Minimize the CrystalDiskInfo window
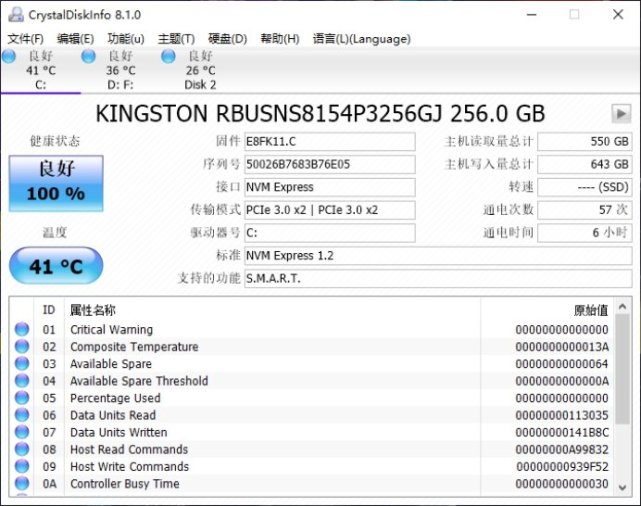This screenshot has height=506, width=641. [531, 15]
